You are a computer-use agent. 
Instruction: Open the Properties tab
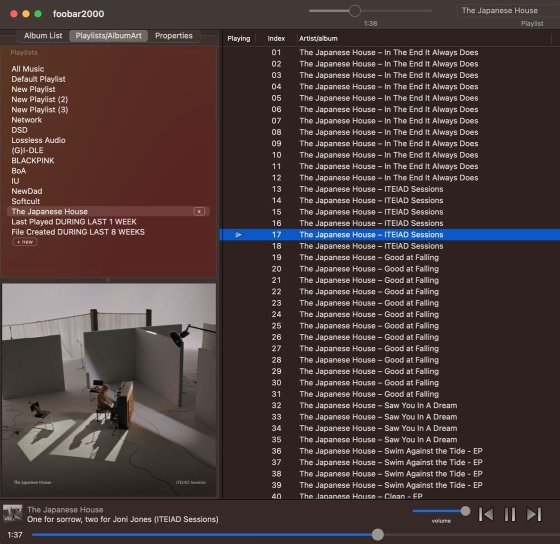[174, 36]
